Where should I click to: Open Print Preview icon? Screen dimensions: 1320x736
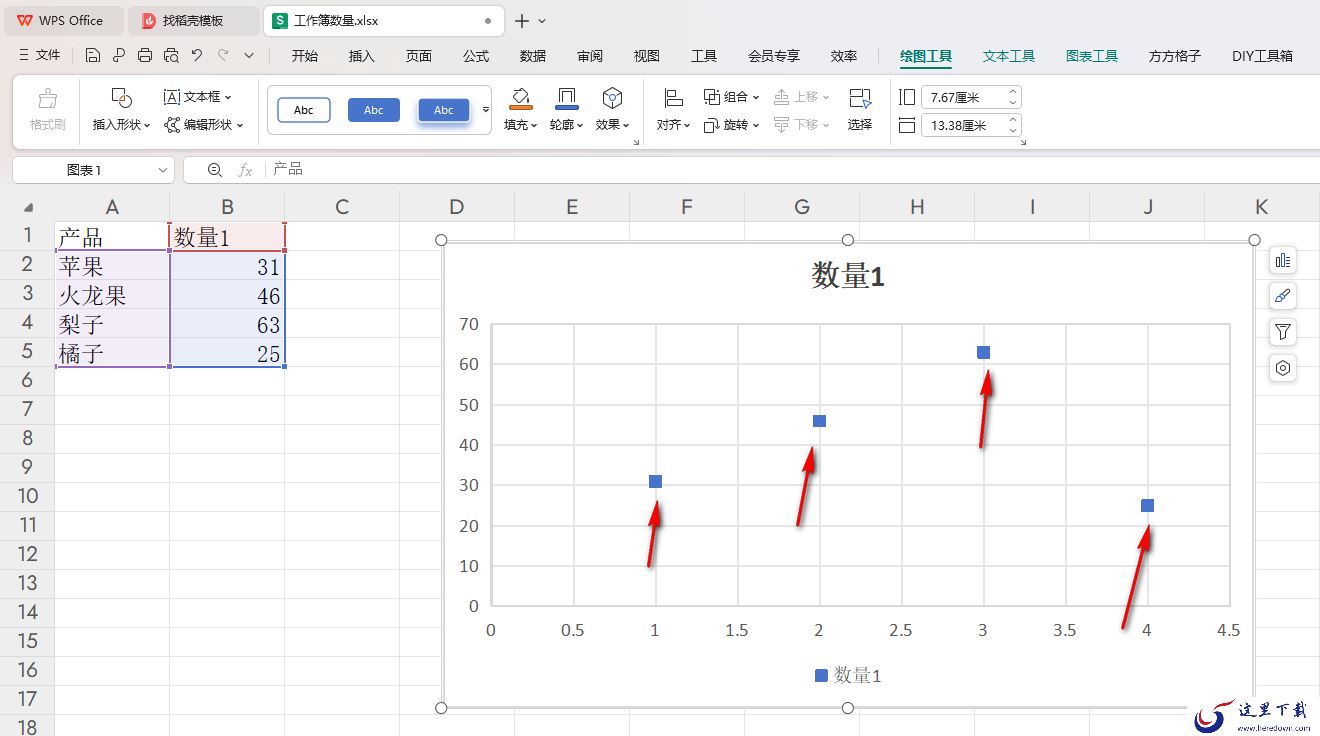pos(171,55)
